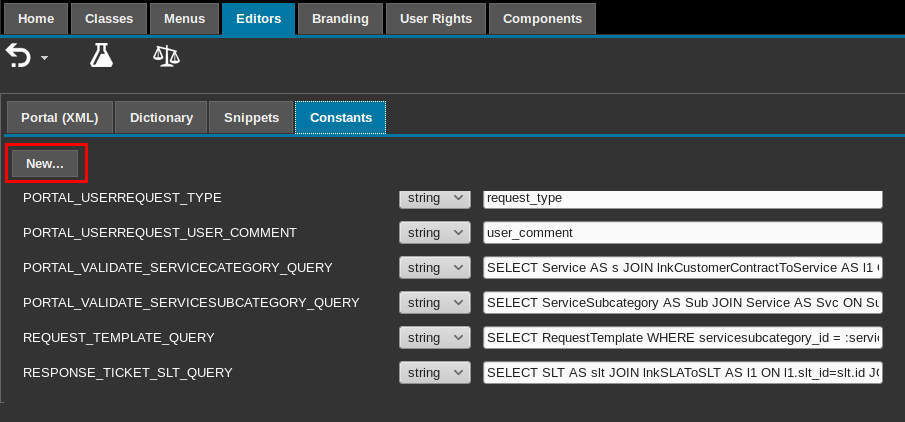This screenshot has width=905, height=422.
Task: Click the user_comment value field
Action: (x=682, y=233)
